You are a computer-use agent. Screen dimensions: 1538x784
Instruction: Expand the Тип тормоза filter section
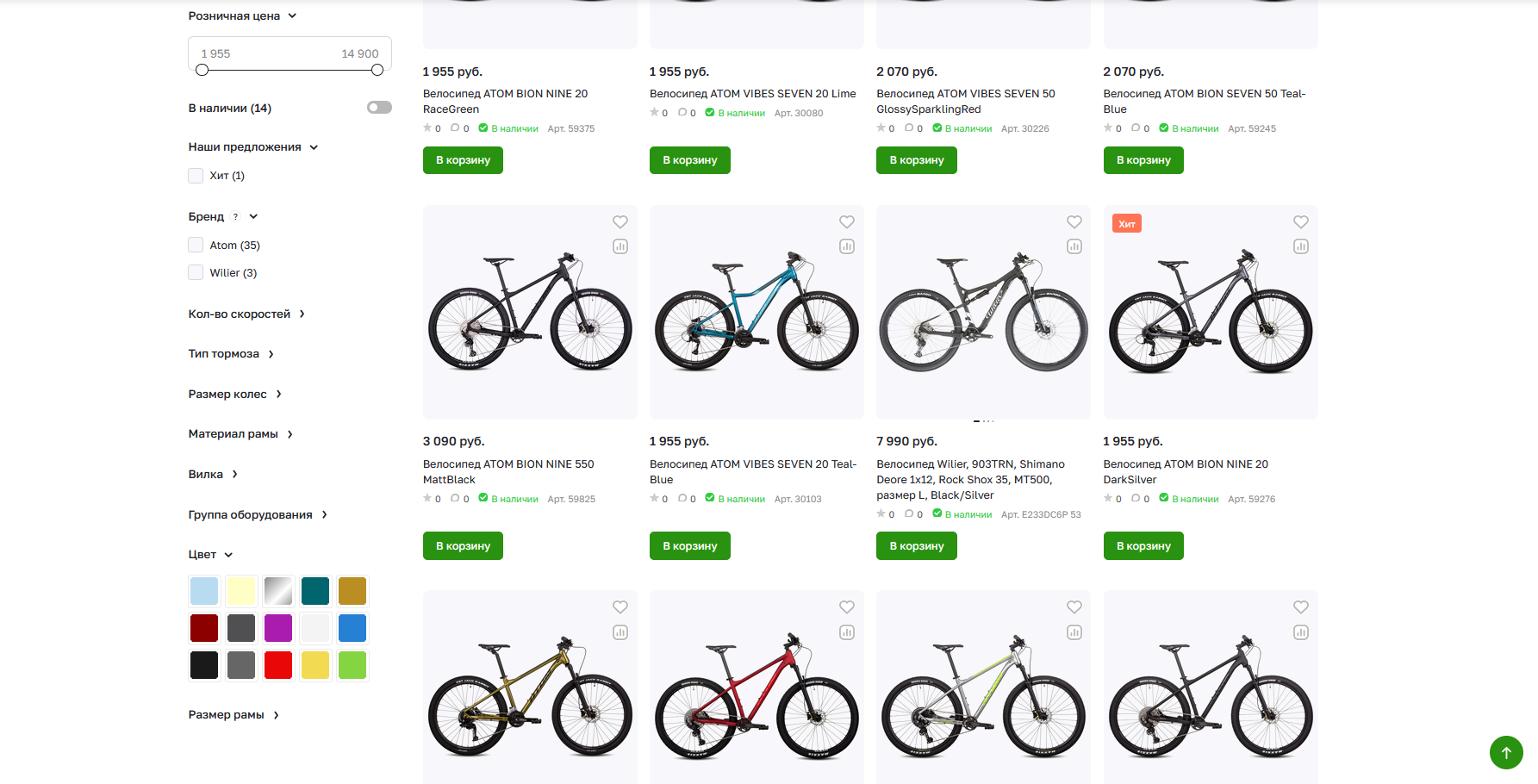click(x=231, y=354)
